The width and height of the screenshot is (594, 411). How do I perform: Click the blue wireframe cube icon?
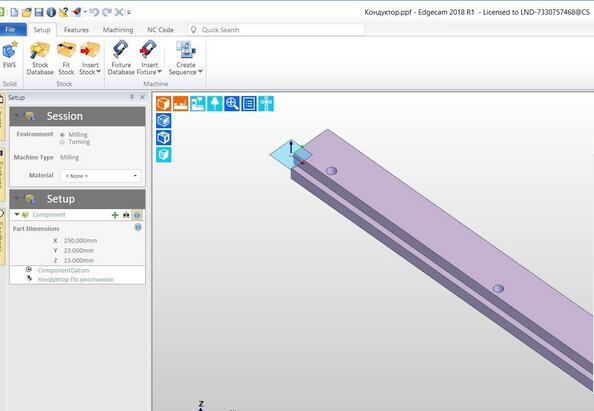pos(164,138)
